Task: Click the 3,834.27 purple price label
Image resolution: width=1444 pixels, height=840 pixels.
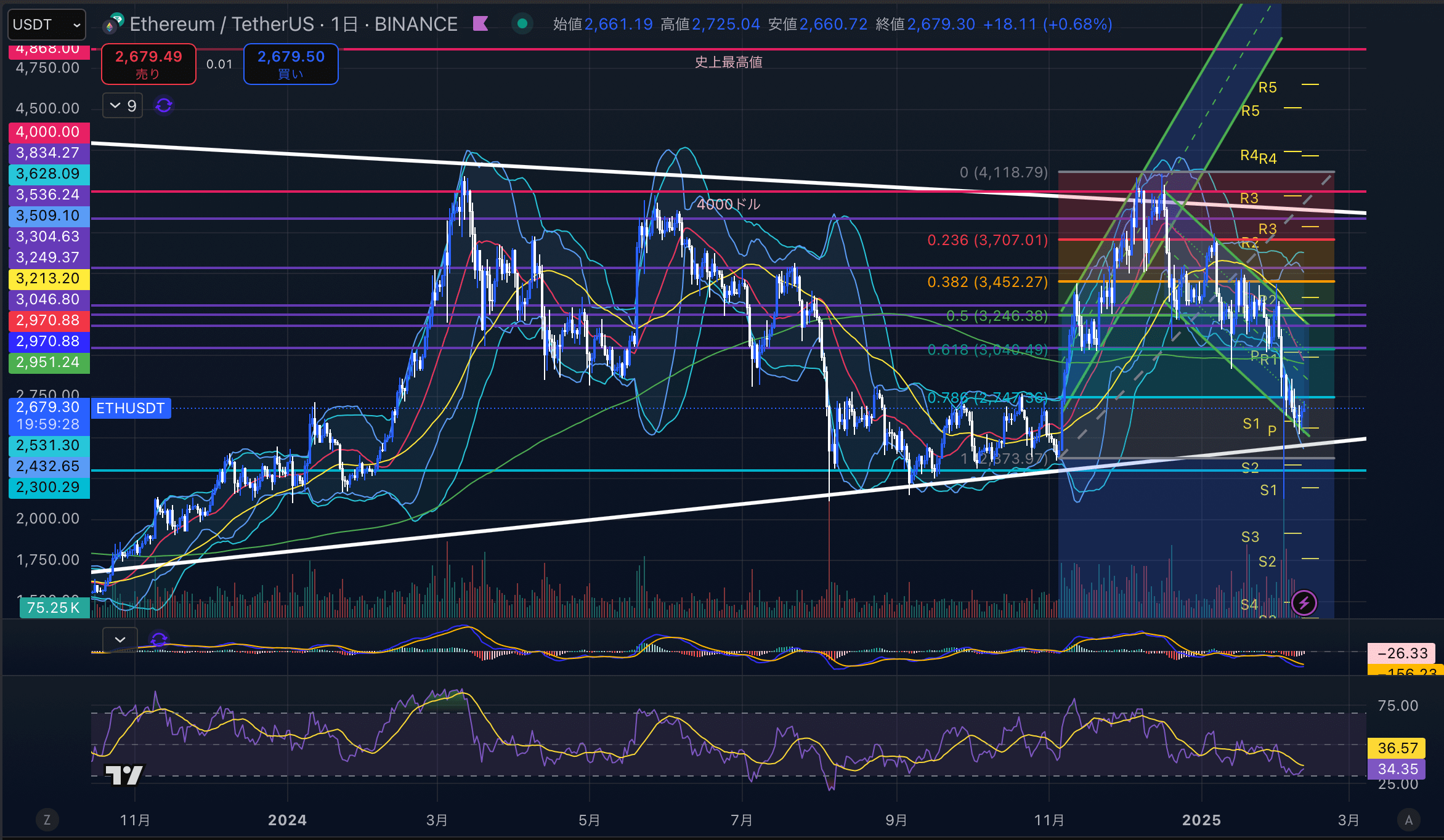Action: coord(48,153)
